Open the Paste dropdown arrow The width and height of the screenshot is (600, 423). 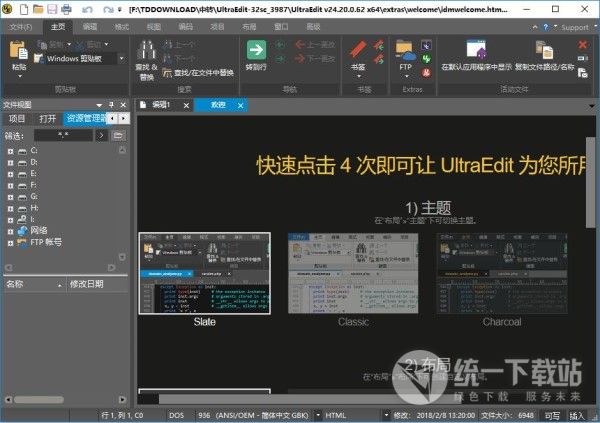pos(20,77)
